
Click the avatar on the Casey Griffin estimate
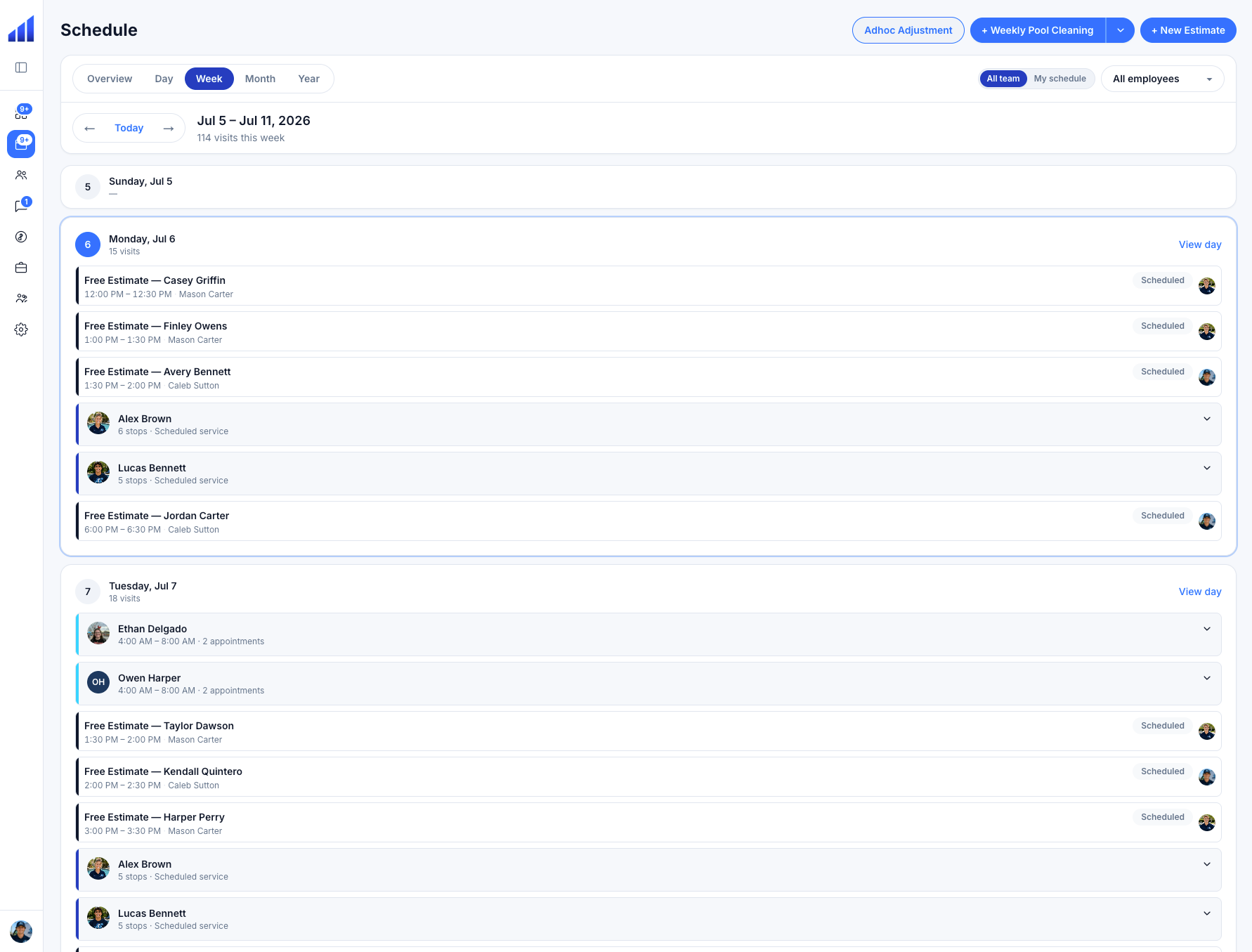tap(1207, 286)
